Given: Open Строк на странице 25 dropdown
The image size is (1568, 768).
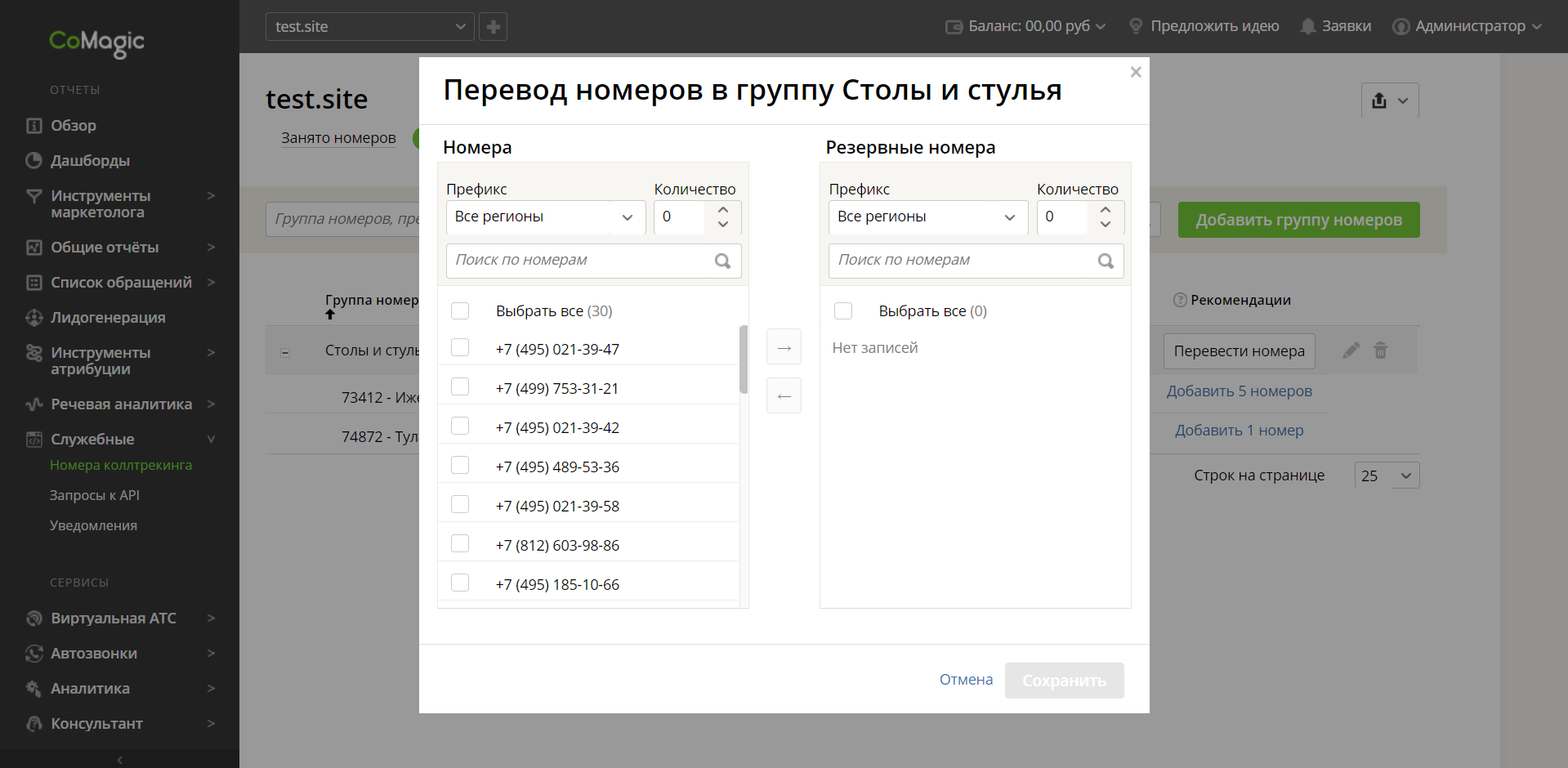Looking at the screenshot, I should pyautogui.click(x=1387, y=476).
